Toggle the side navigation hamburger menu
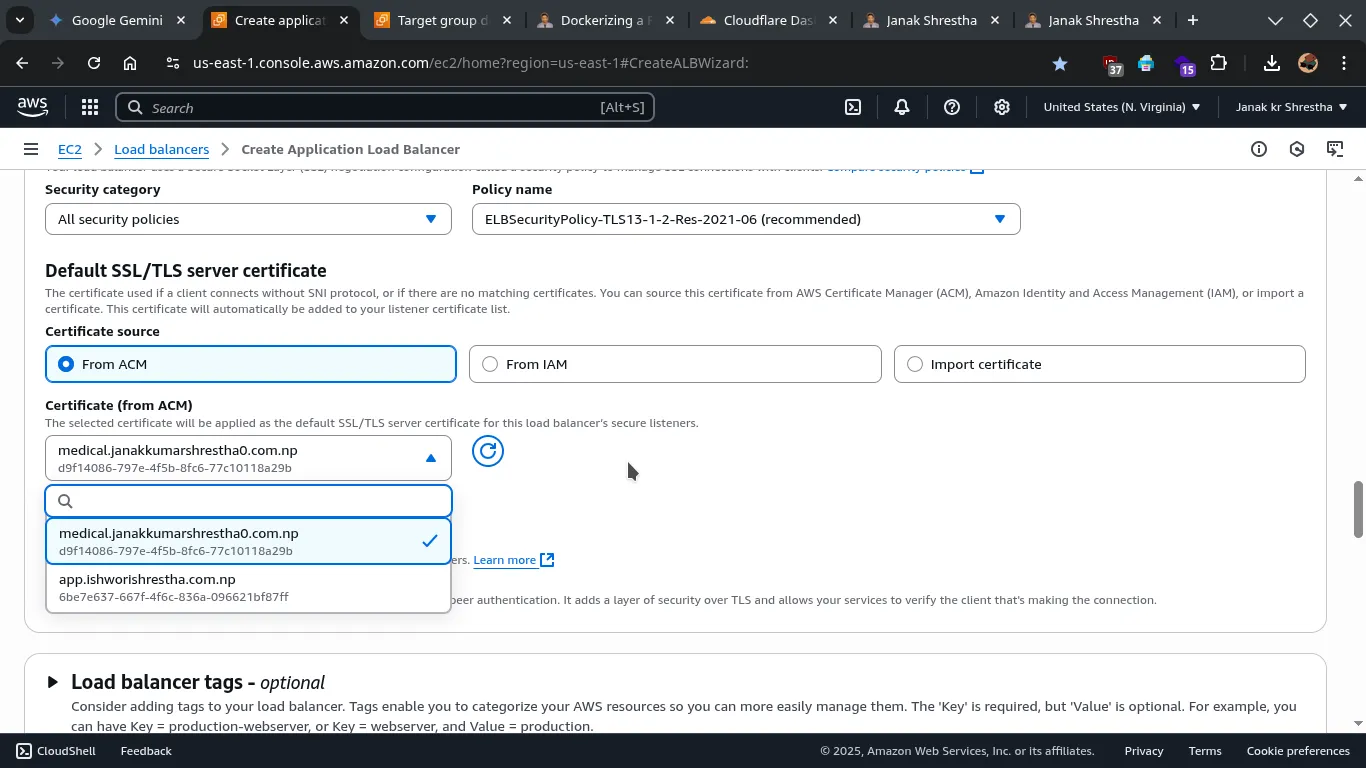The width and height of the screenshot is (1366, 768). point(31,149)
